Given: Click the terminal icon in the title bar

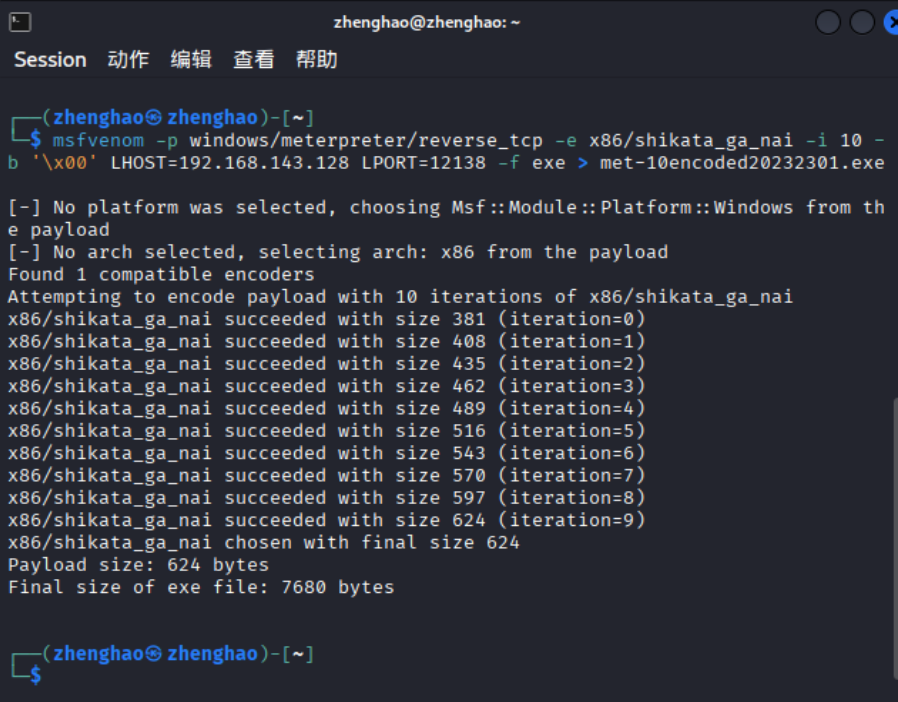Looking at the screenshot, I should (x=20, y=22).
